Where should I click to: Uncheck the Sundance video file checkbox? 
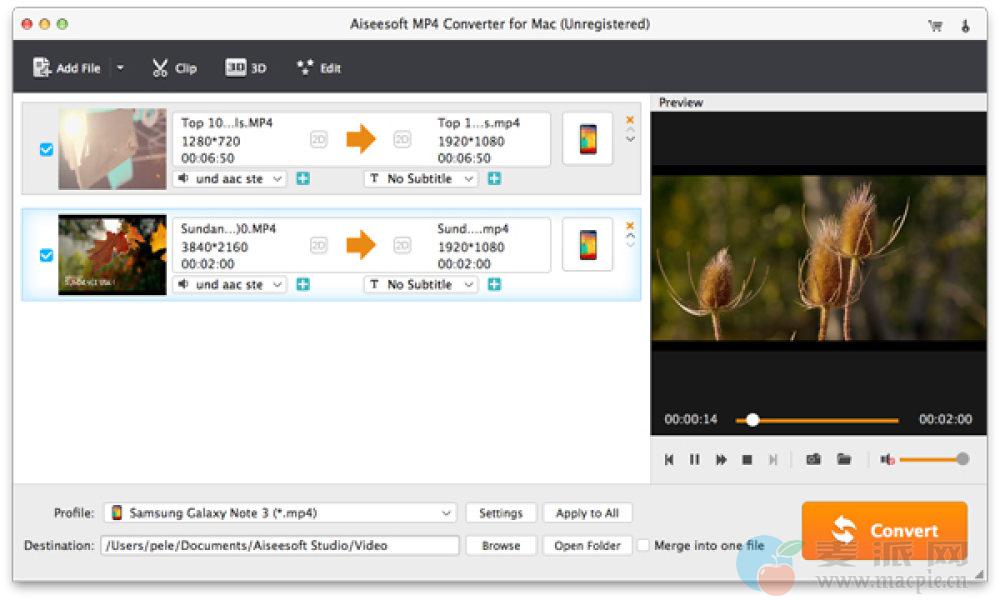click(x=46, y=255)
